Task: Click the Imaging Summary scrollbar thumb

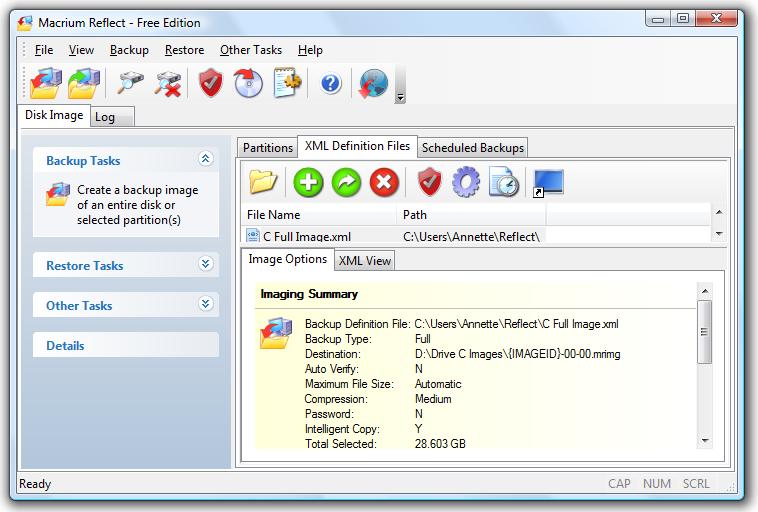Action: (x=705, y=332)
